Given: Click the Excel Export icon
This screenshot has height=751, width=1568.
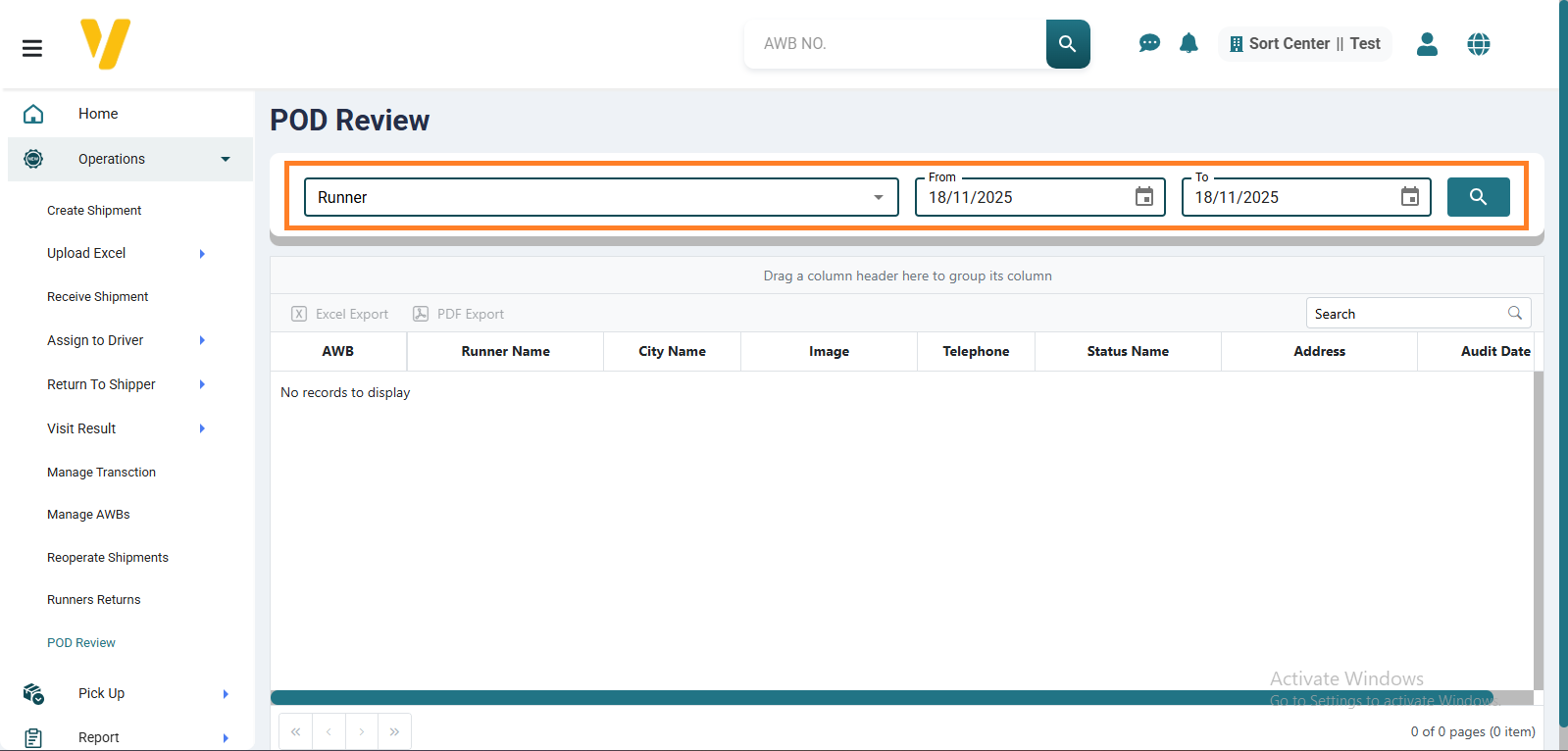Looking at the screenshot, I should 299,314.
